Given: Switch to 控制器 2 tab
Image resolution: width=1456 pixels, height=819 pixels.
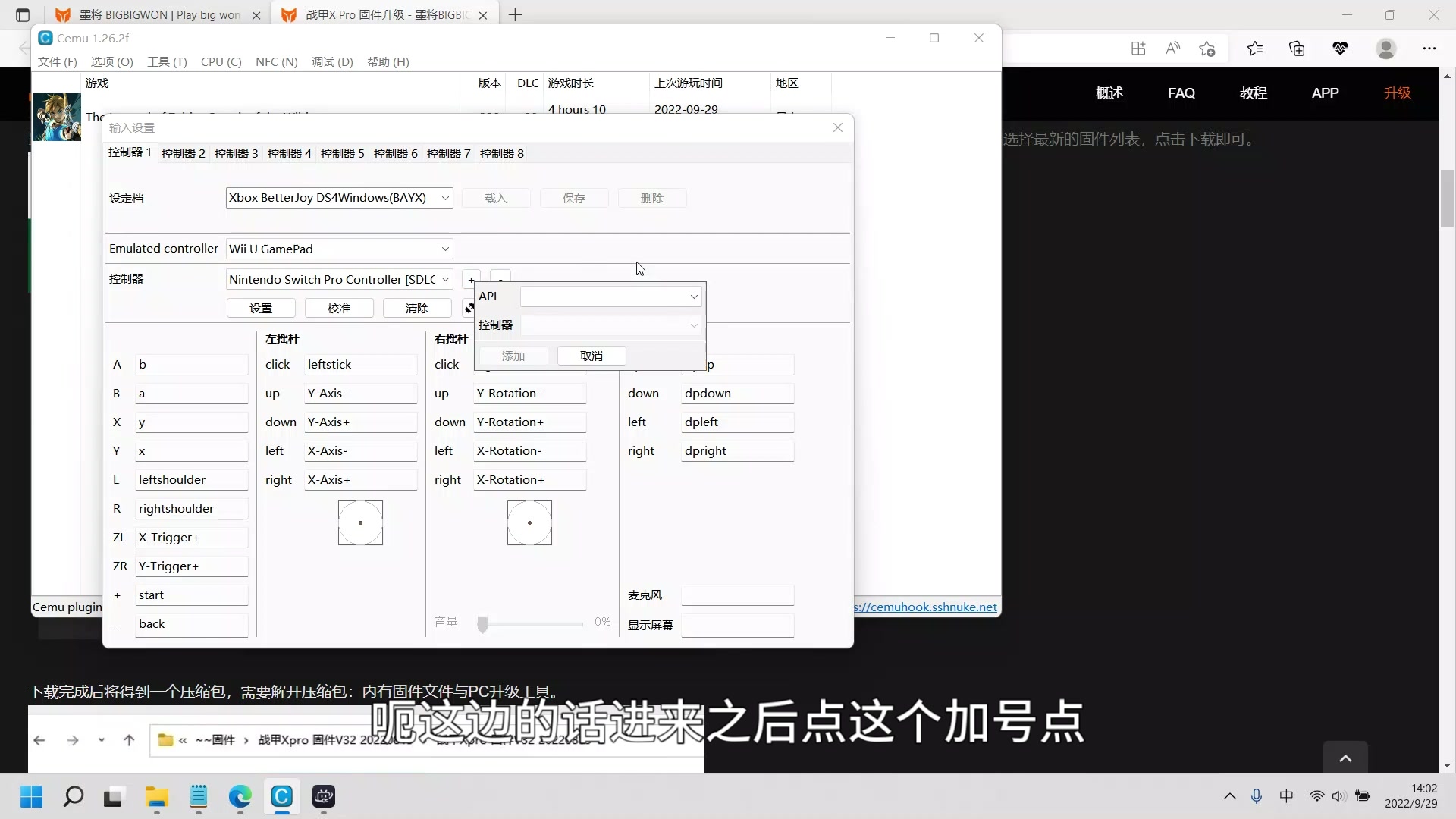Looking at the screenshot, I should click(x=184, y=153).
